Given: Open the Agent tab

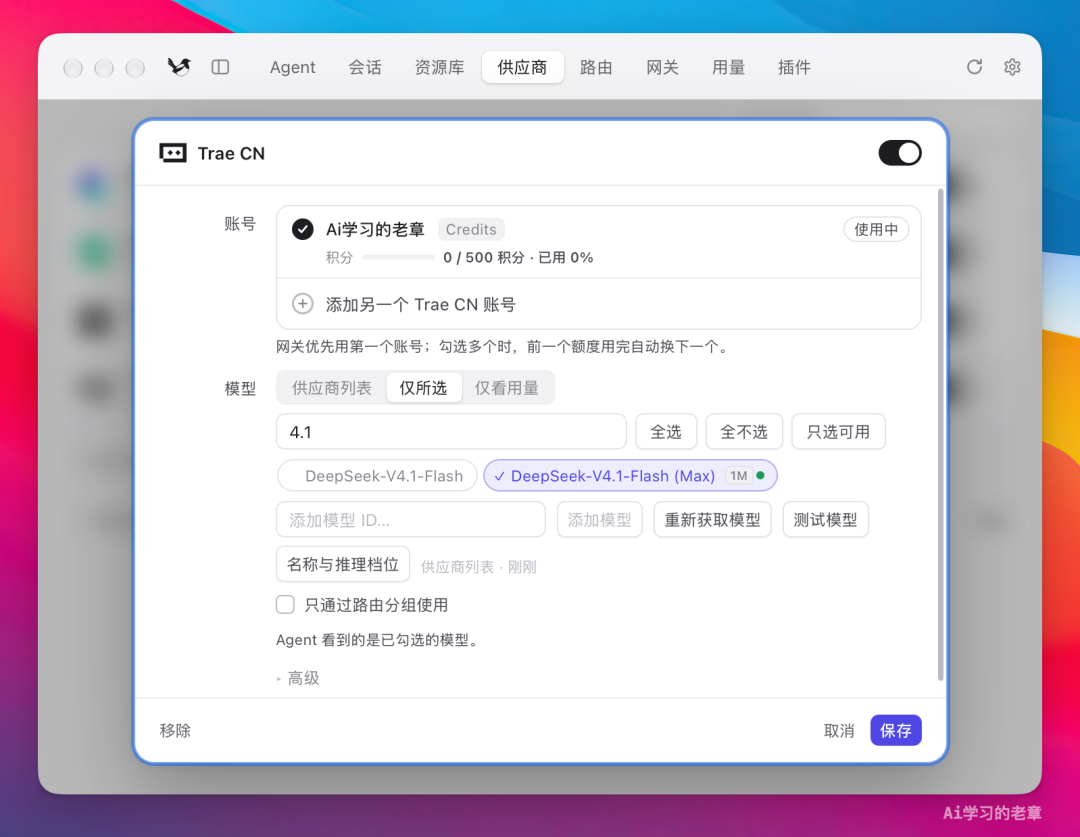Looking at the screenshot, I should click(x=293, y=68).
